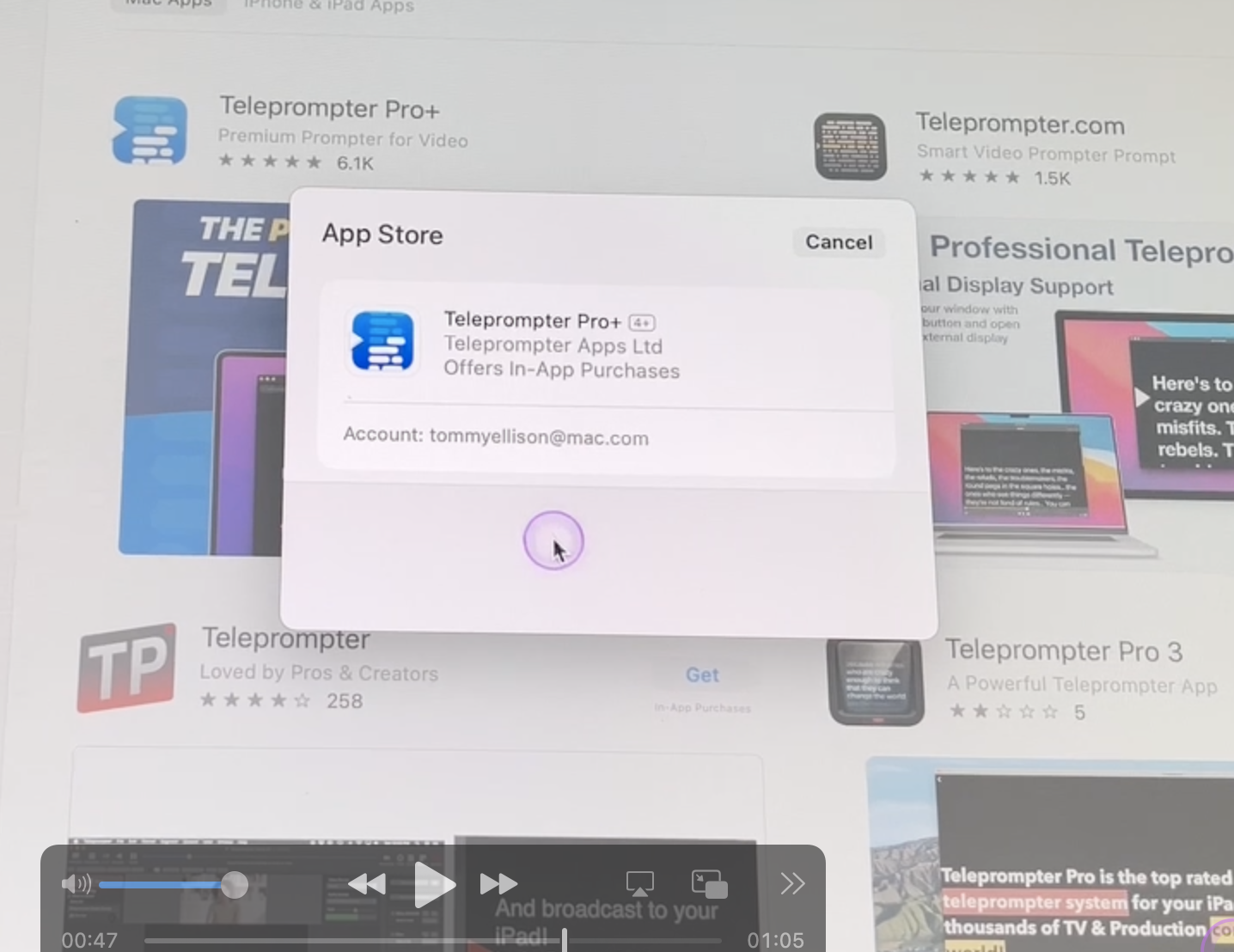
Task: Click the Loved by Pros & Creators subtitle
Action: click(x=319, y=673)
